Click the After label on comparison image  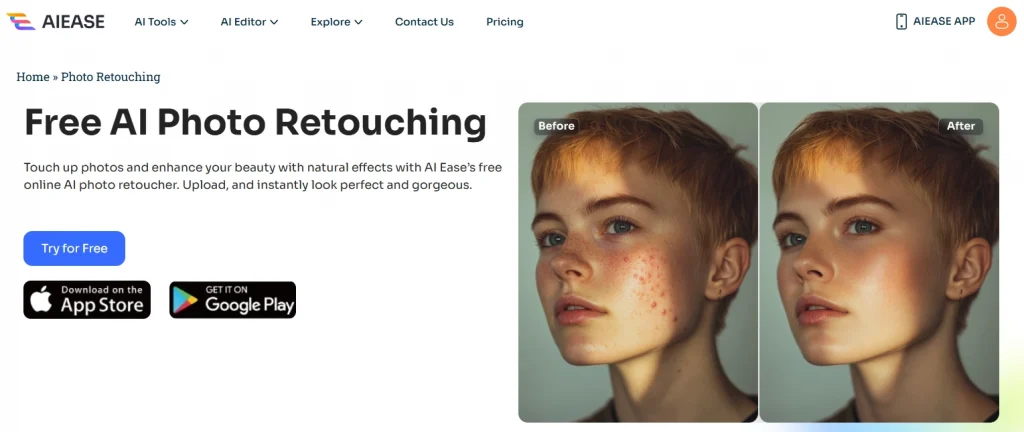click(x=960, y=126)
